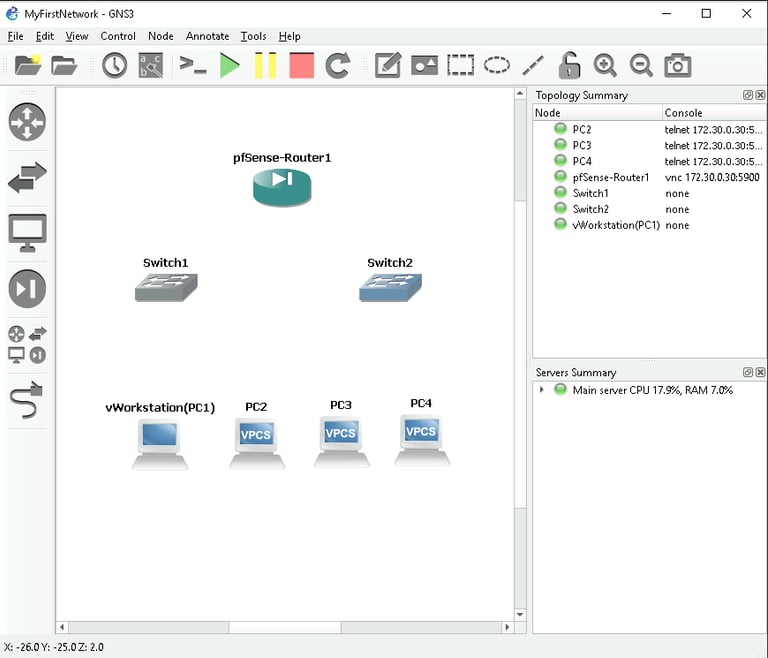Click the Node column header
The width and height of the screenshot is (768, 658).
pyautogui.click(x=598, y=113)
